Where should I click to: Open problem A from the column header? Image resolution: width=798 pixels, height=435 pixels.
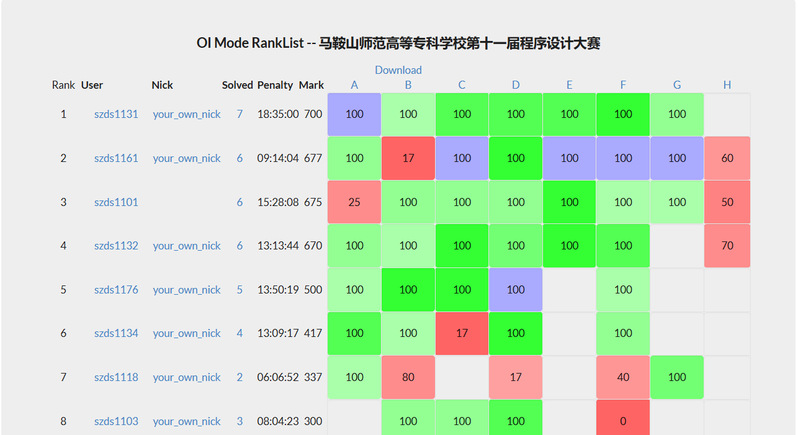click(x=354, y=85)
